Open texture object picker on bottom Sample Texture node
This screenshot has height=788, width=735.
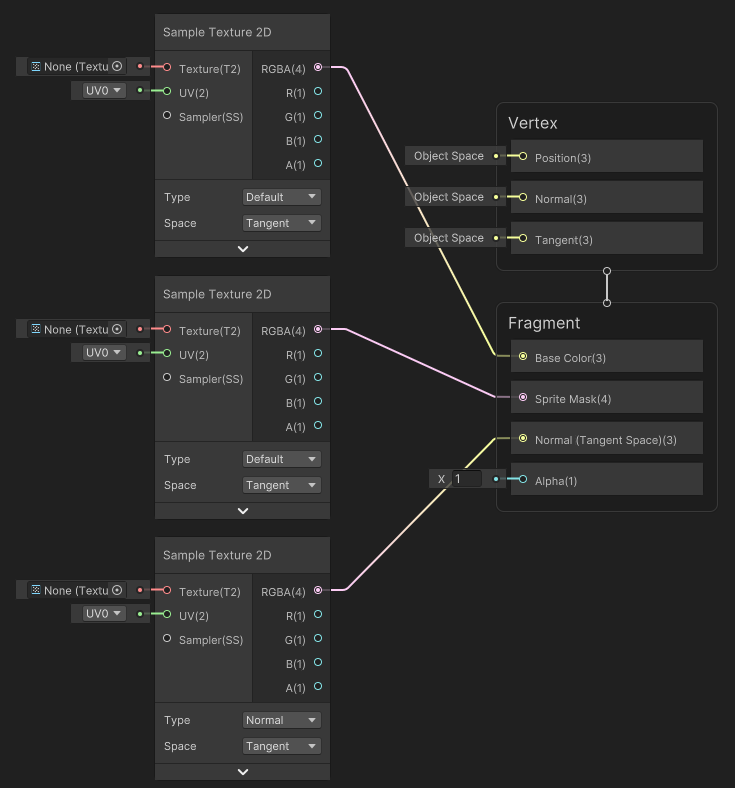[x=117, y=590]
